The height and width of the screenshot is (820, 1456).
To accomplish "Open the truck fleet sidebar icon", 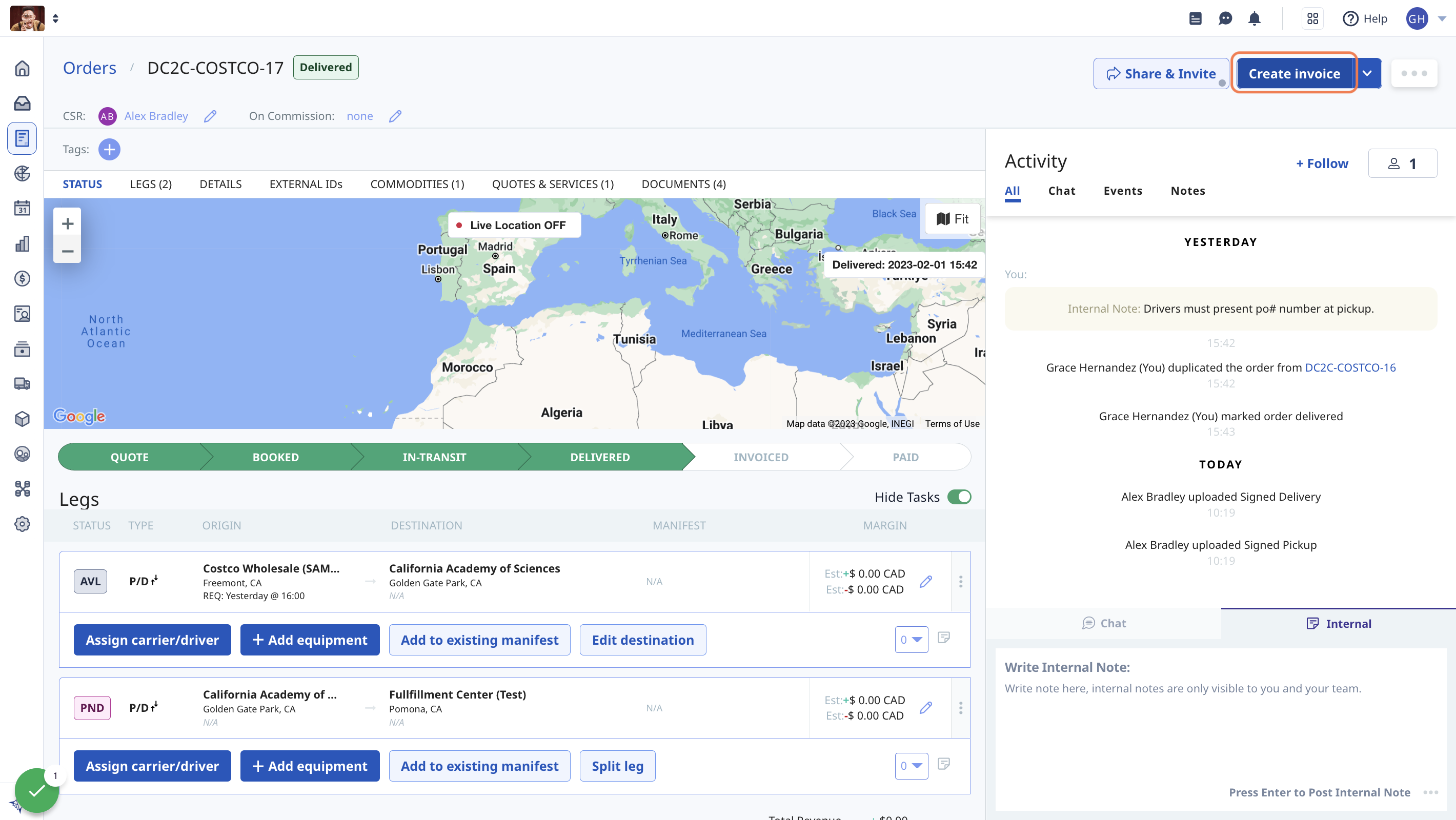I will coord(22,384).
